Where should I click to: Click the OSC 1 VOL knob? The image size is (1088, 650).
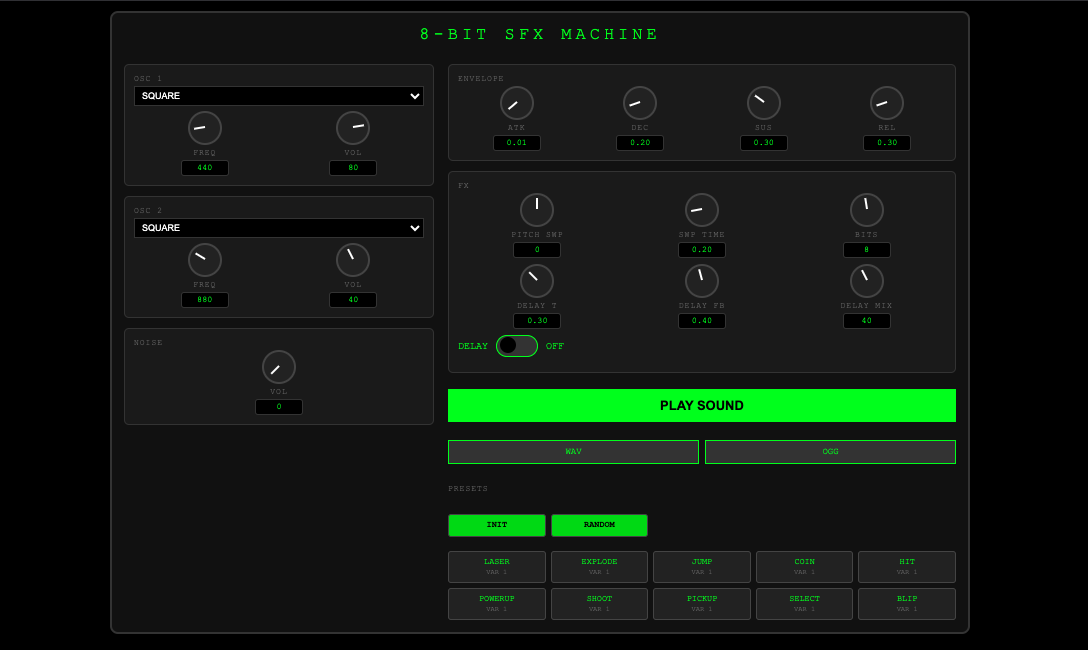[353, 128]
